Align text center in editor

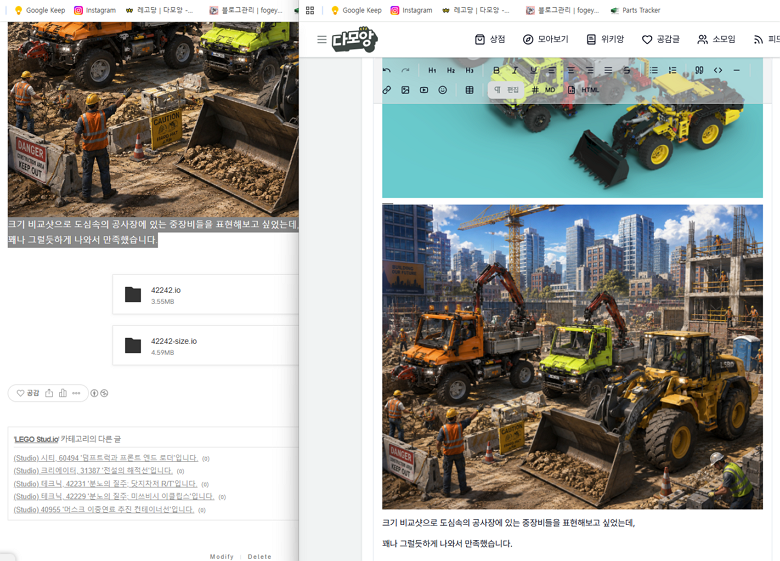(571, 70)
